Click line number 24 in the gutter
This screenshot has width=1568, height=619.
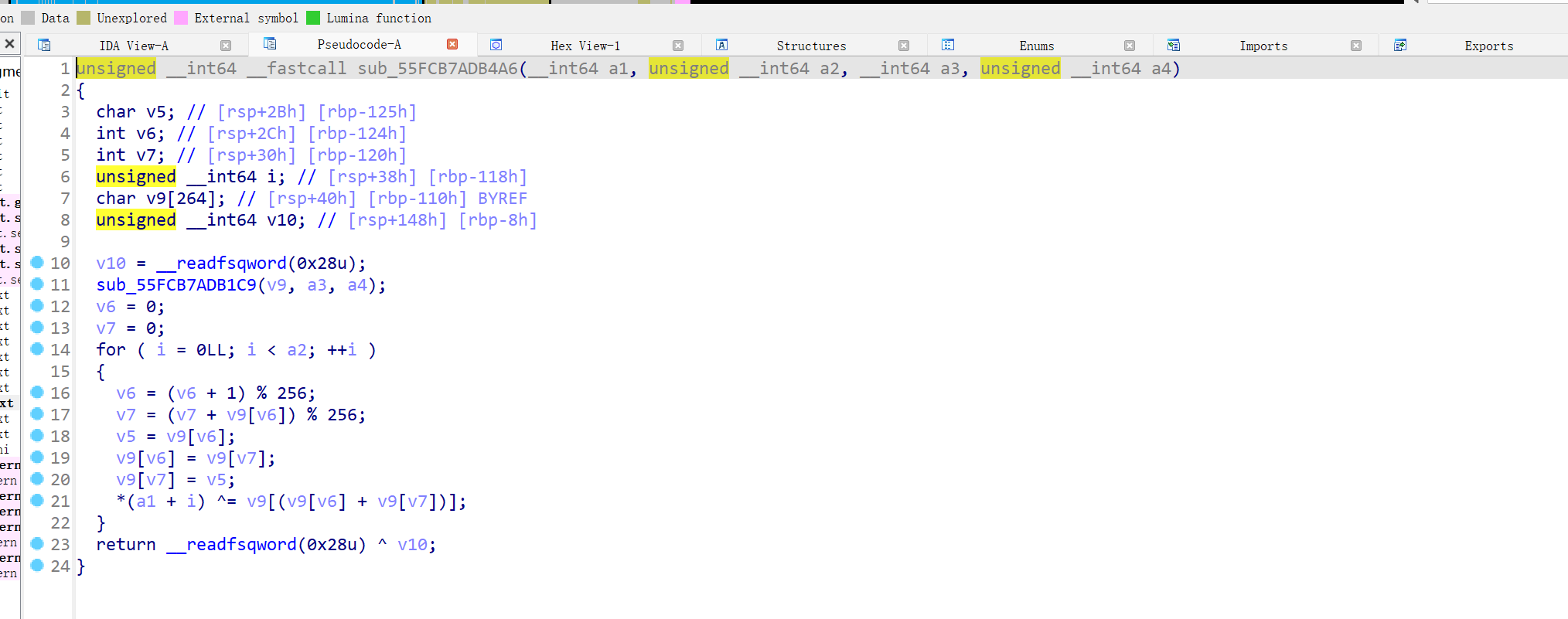(60, 566)
